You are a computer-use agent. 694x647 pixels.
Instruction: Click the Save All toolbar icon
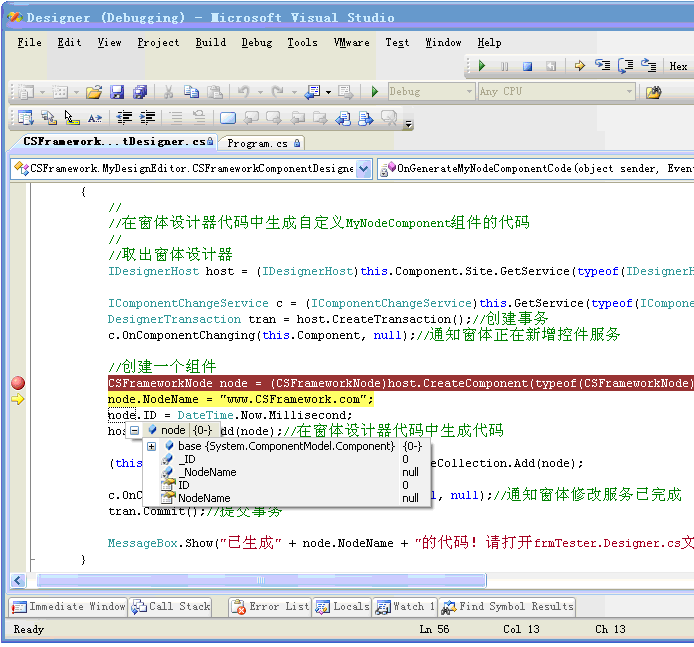(x=140, y=92)
